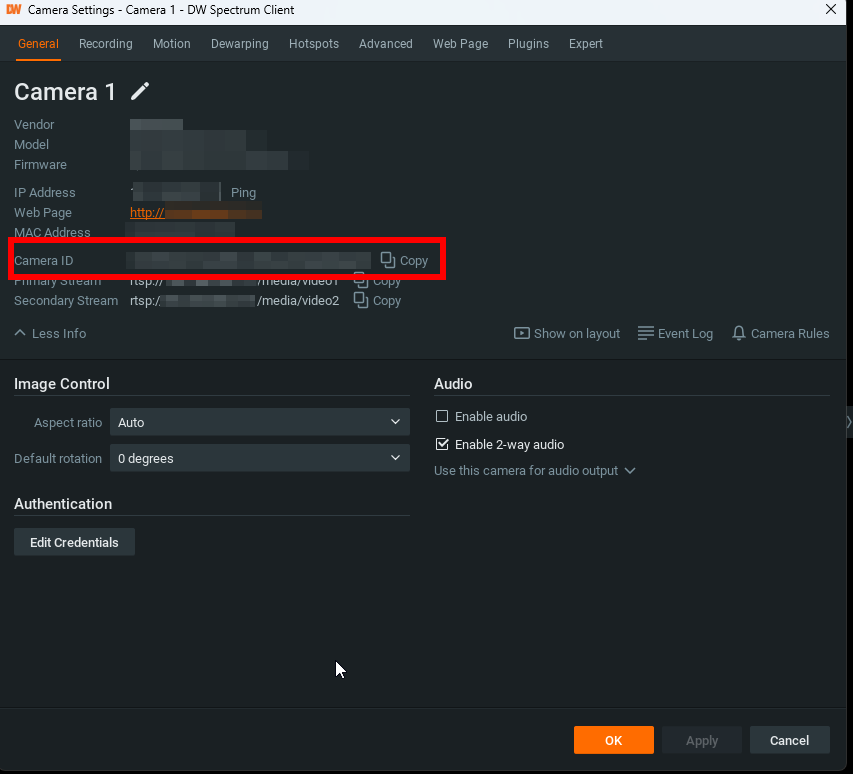Click the Show on layout icon
The width and height of the screenshot is (853, 774).
coord(522,334)
